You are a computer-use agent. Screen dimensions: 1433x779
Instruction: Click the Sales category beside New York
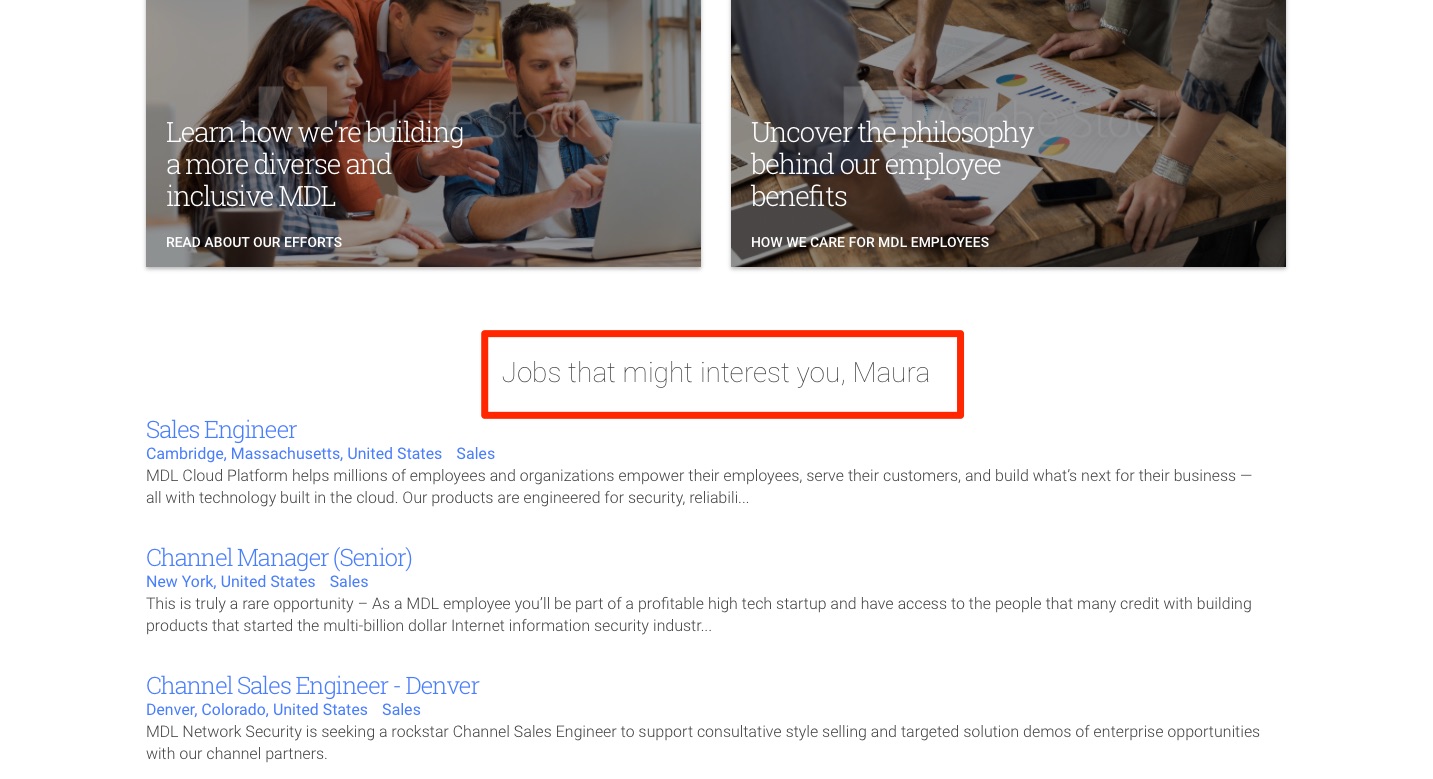(x=349, y=582)
